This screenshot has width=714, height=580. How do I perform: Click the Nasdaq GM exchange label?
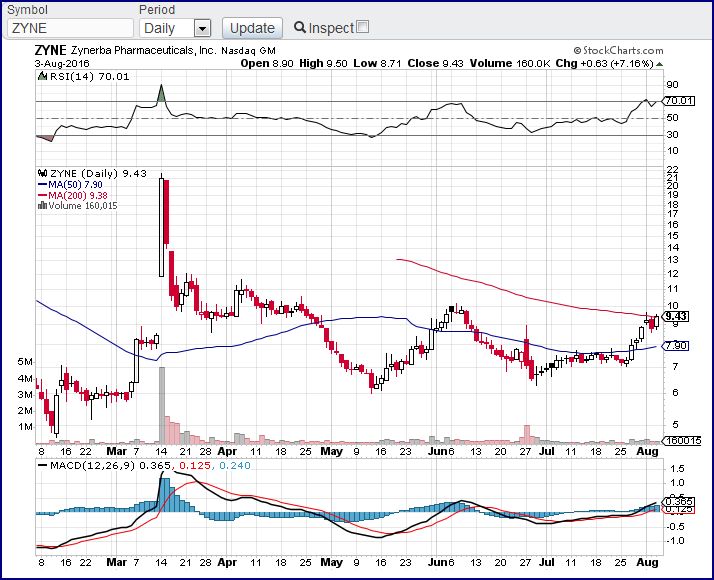click(248, 51)
